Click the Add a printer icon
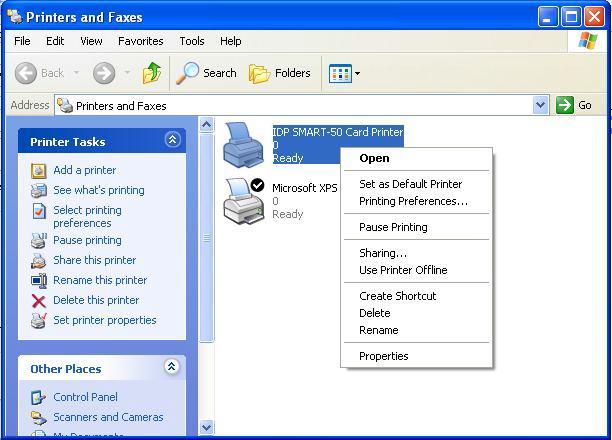Screen dimensions: 612x440 tap(39, 171)
